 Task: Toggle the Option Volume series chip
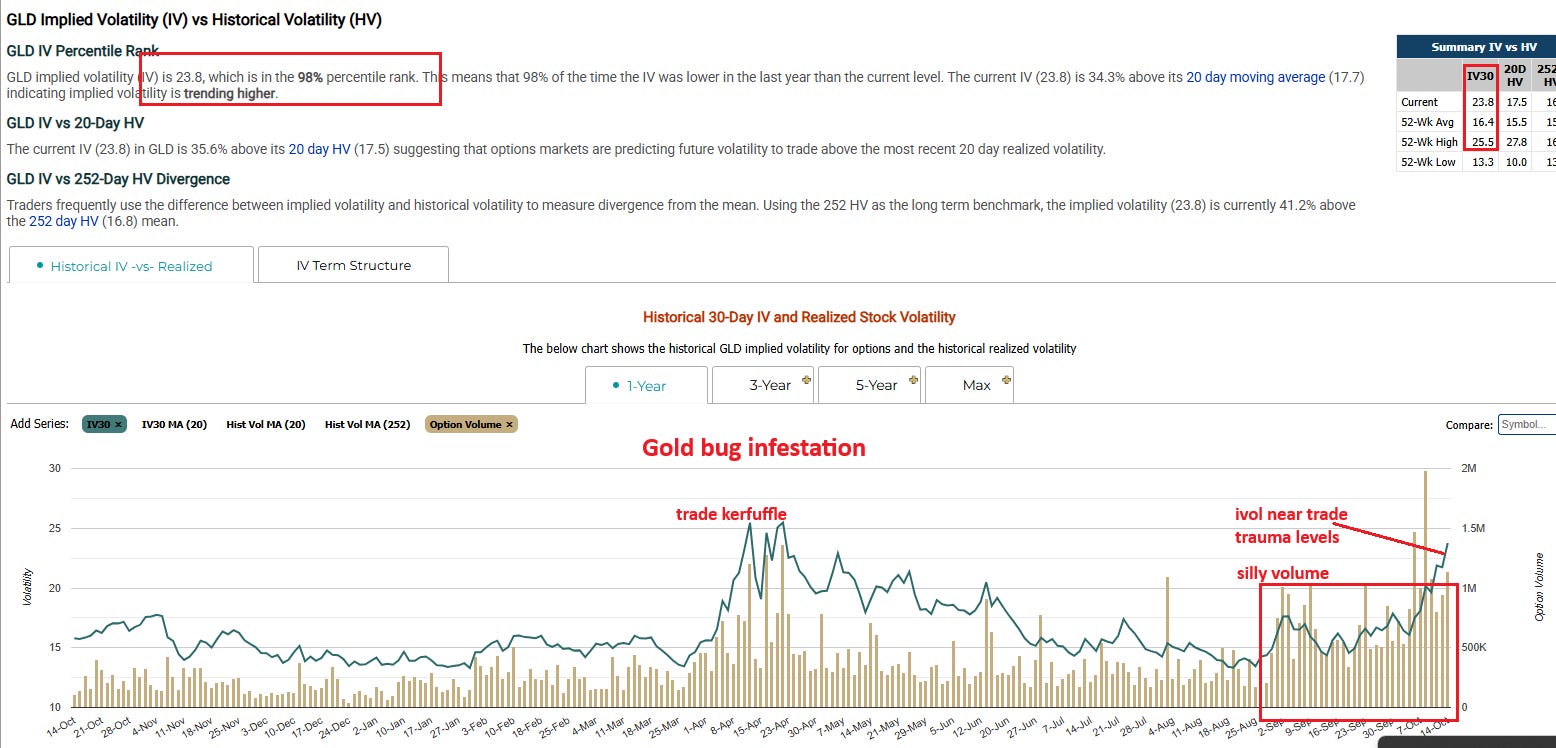(x=472, y=424)
